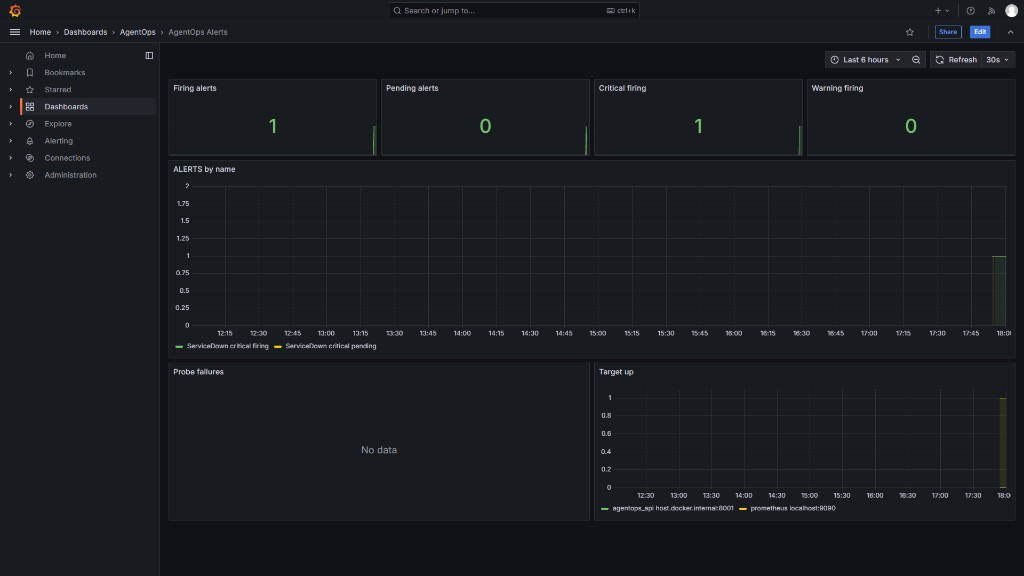Click the Alerting bell icon

(30, 140)
